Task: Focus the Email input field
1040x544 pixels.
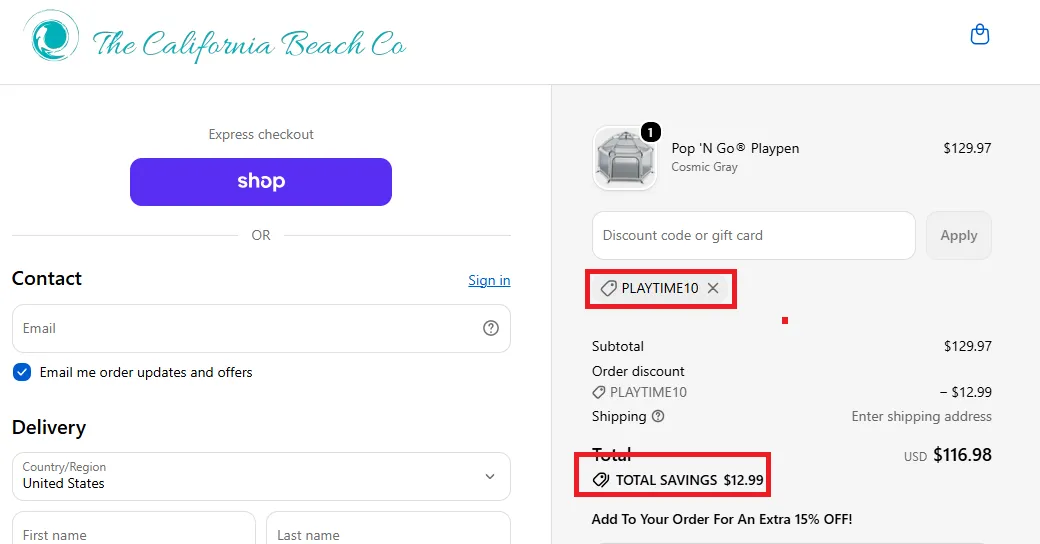Action: [261, 328]
